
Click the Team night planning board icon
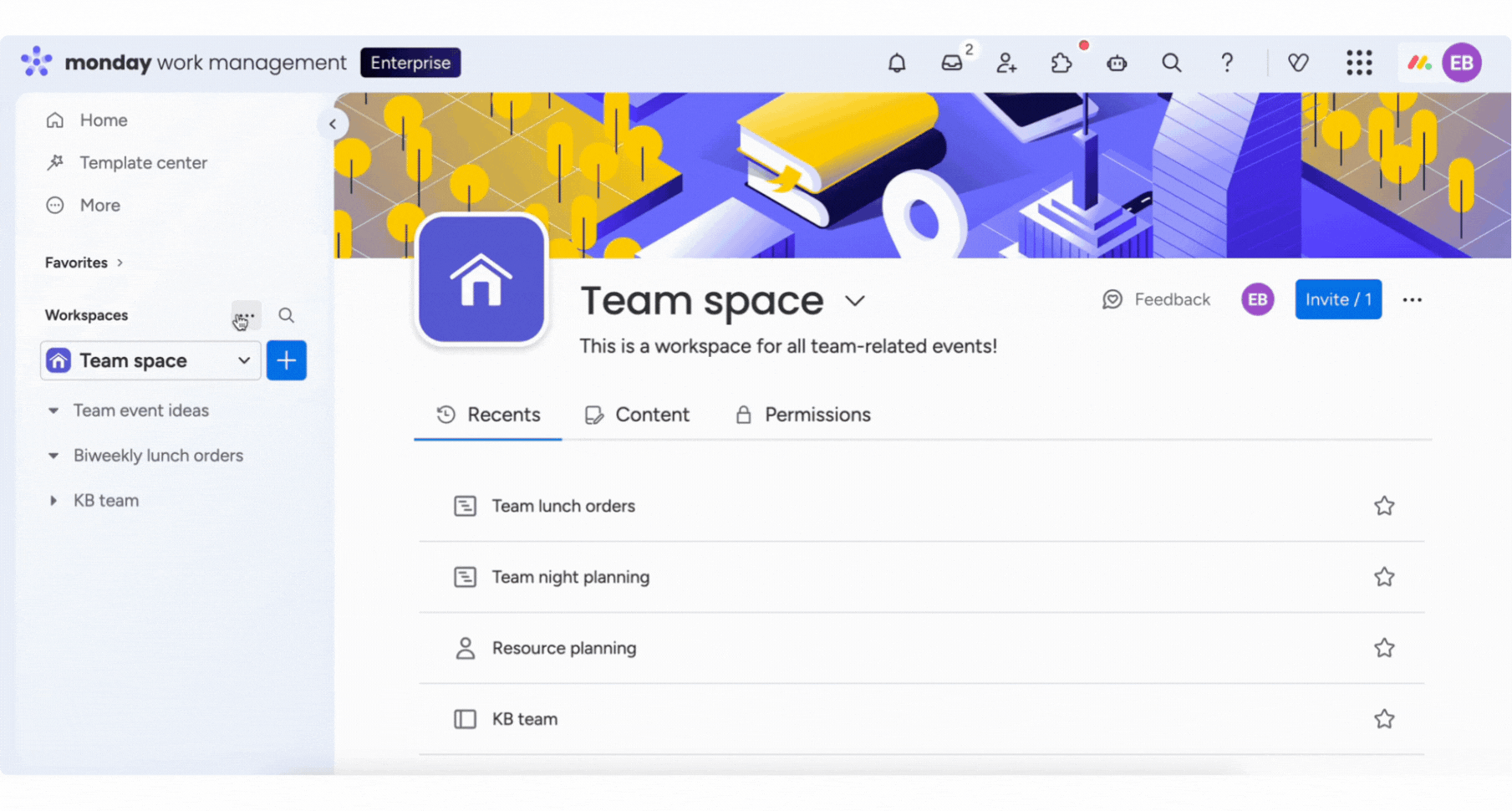point(466,577)
